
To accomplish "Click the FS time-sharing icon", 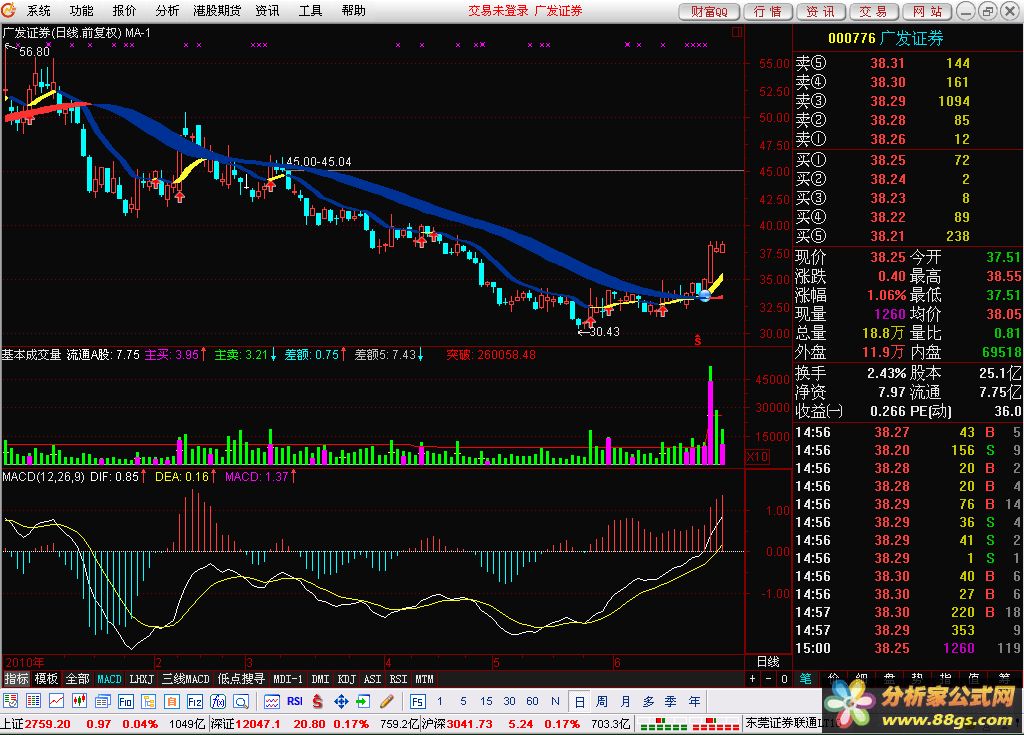I will (417, 702).
